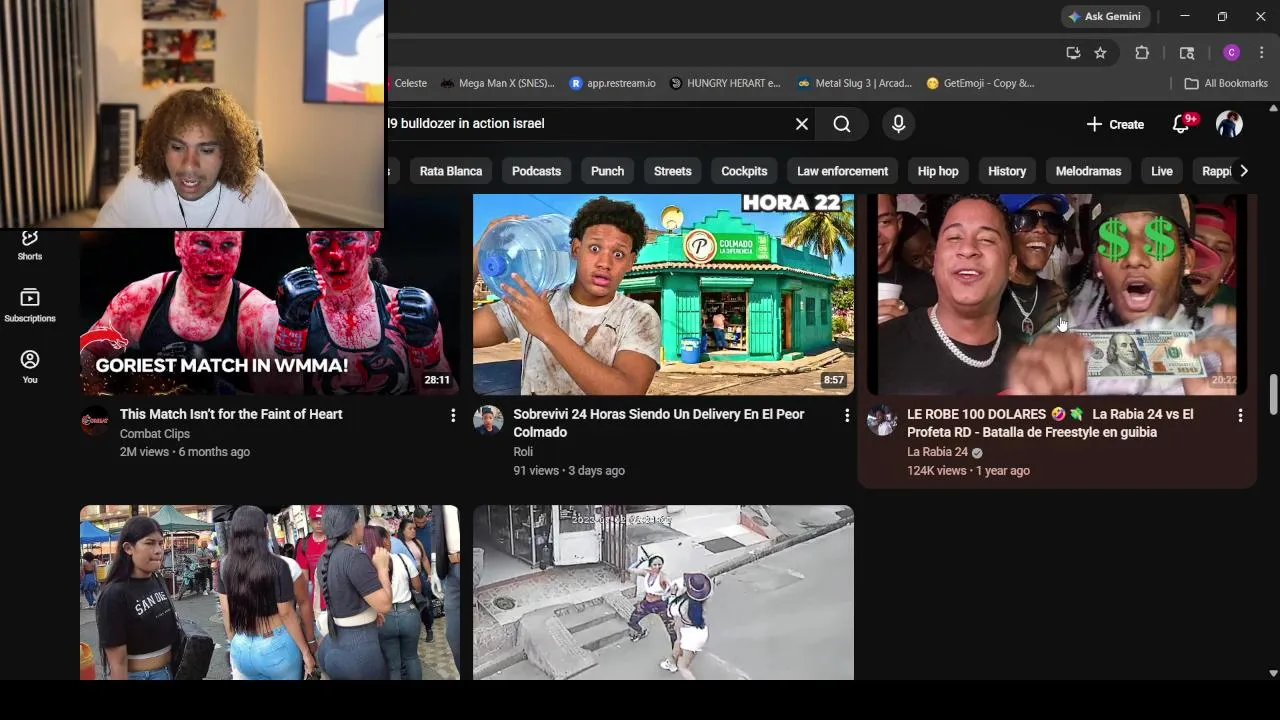The width and height of the screenshot is (1280, 720).
Task: Click the scrollbar down arrow
Action: [1273, 674]
